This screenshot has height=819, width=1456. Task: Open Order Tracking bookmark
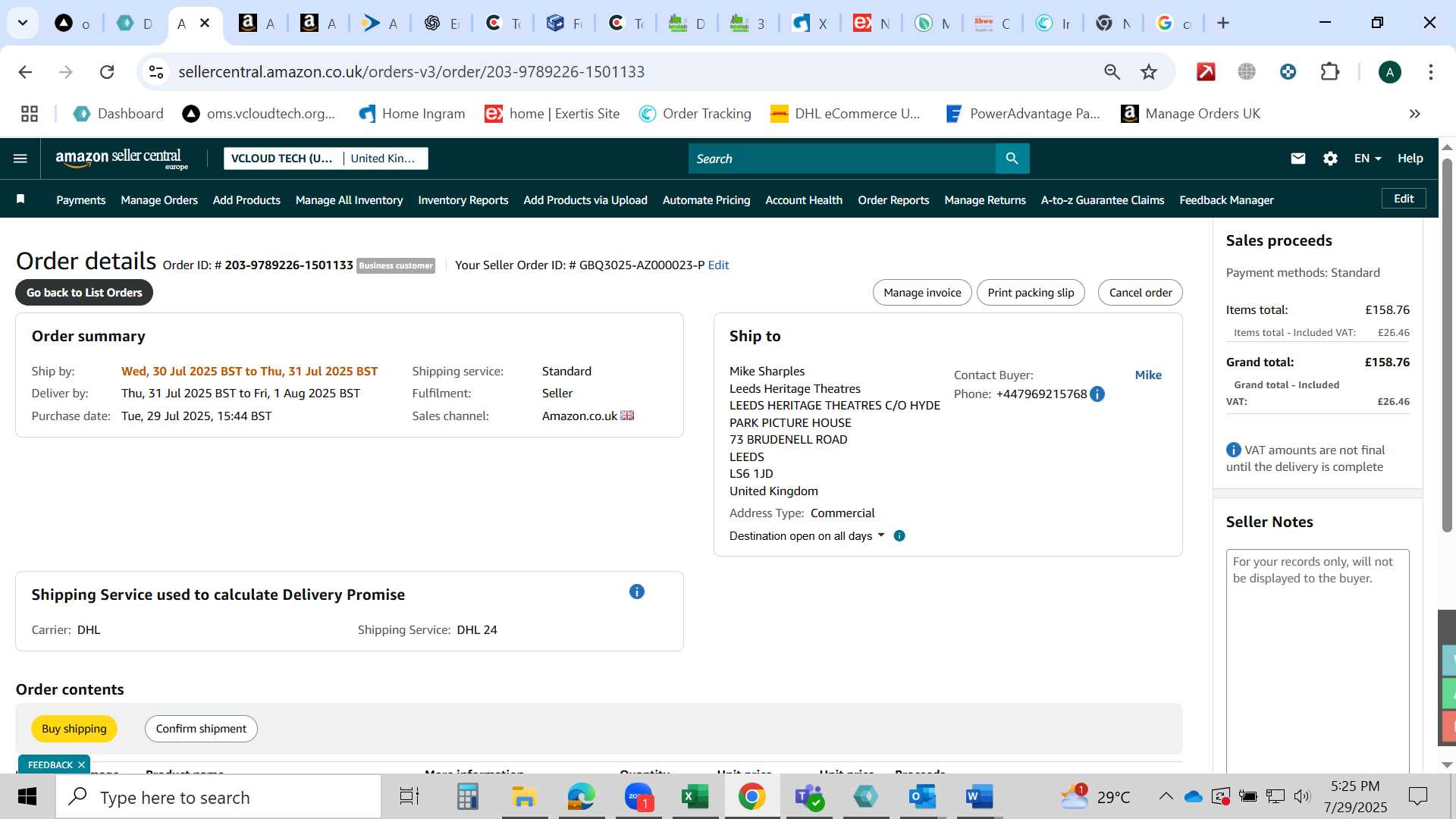[x=695, y=114]
